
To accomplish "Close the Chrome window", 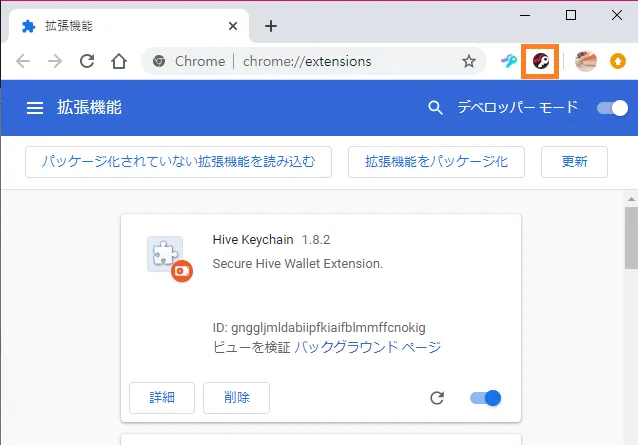I will pos(617,15).
